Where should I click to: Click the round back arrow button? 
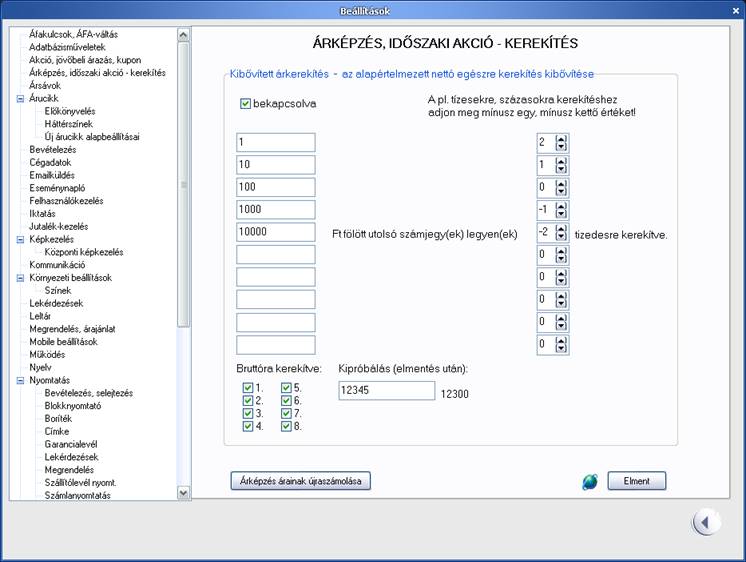tap(706, 523)
